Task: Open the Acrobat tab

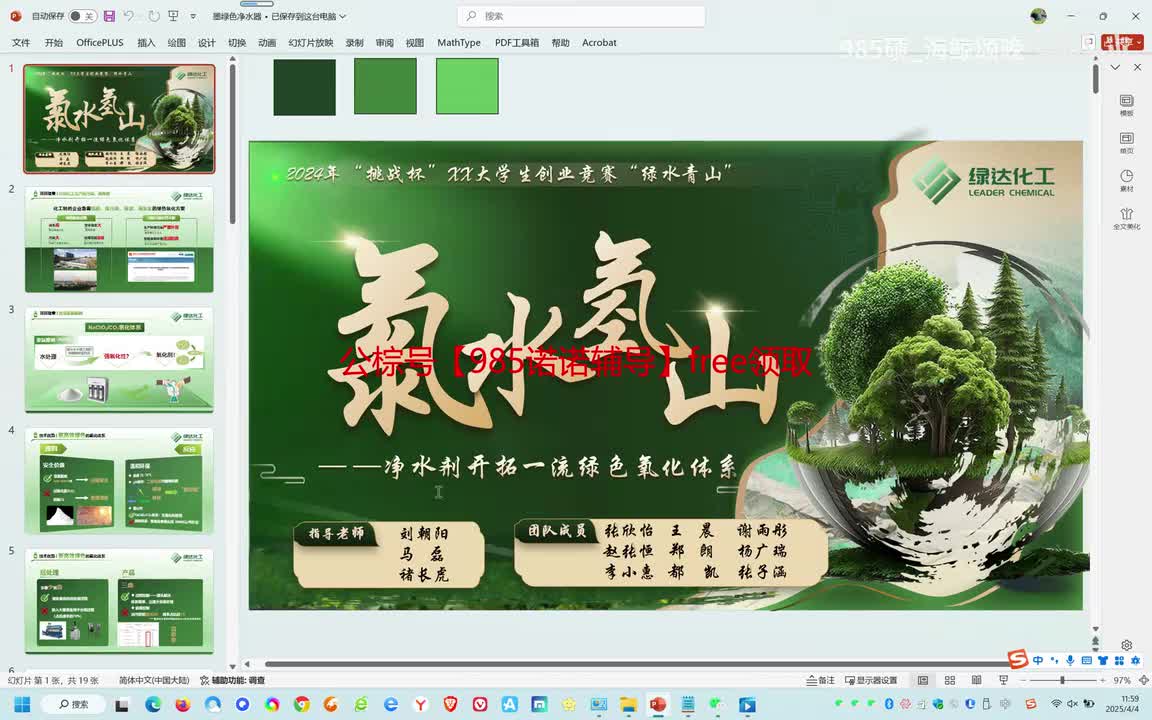Action: pyautogui.click(x=599, y=43)
